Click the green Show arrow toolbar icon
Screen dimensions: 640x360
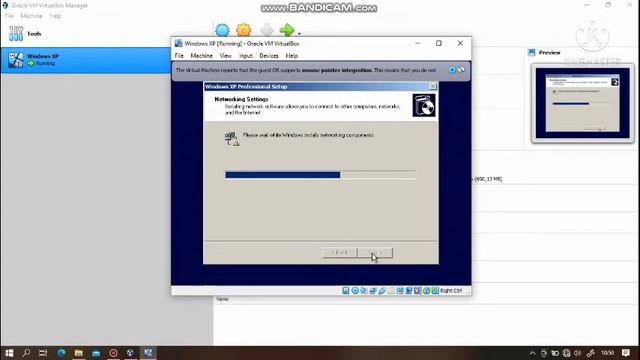287,30
